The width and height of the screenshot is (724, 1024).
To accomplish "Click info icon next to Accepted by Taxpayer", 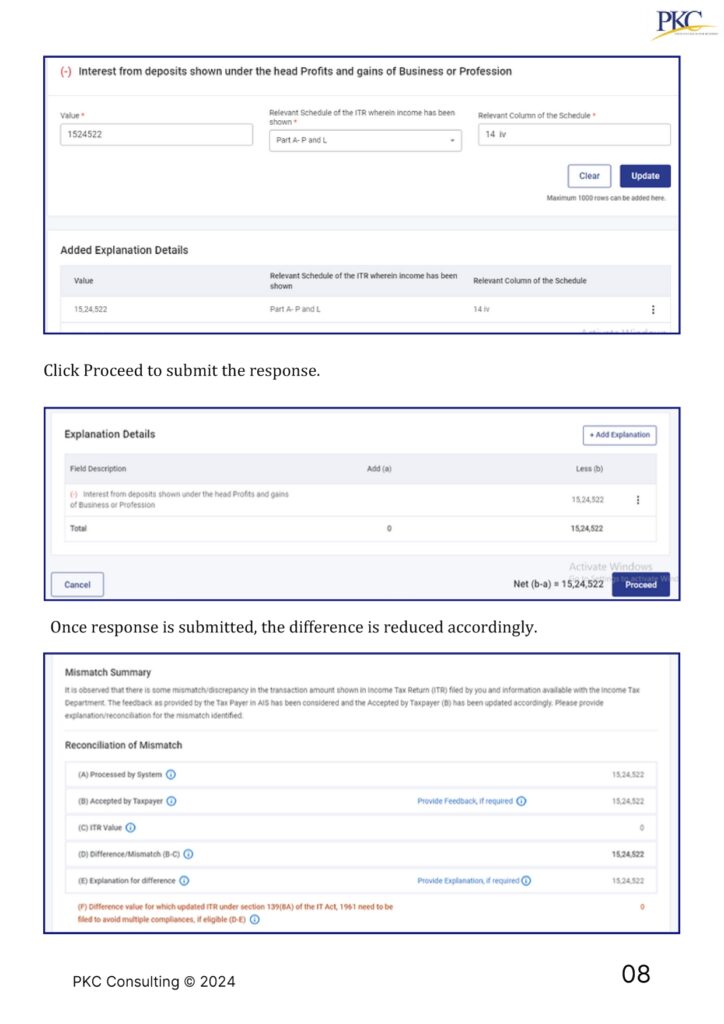I will click(172, 801).
